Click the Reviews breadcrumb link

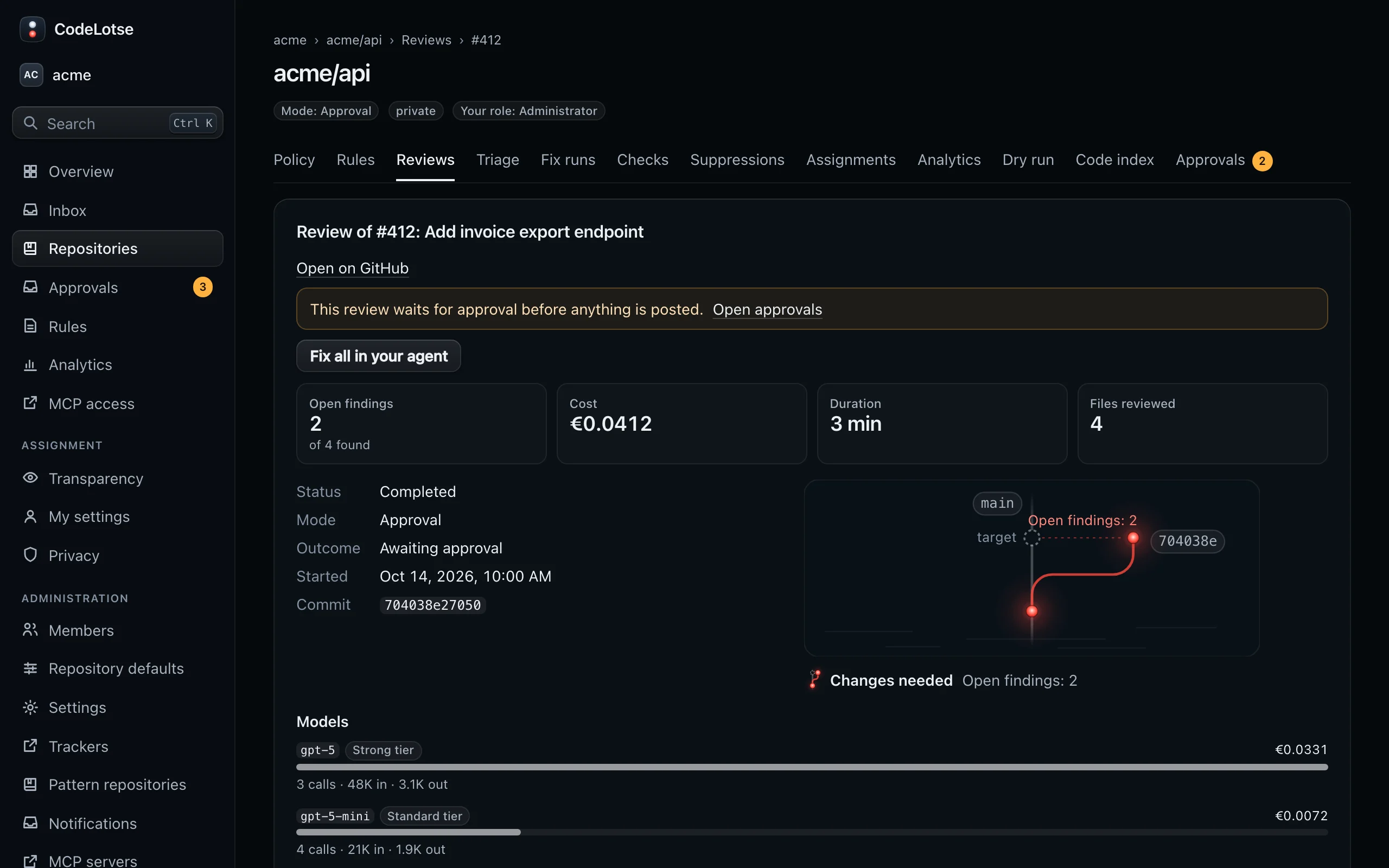click(x=426, y=40)
